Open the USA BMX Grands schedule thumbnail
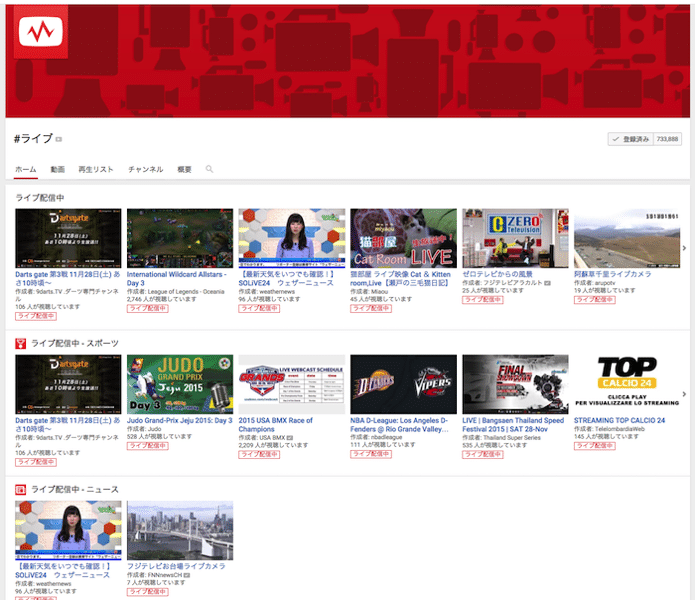The image size is (695, 600). [x=292, y=384]
